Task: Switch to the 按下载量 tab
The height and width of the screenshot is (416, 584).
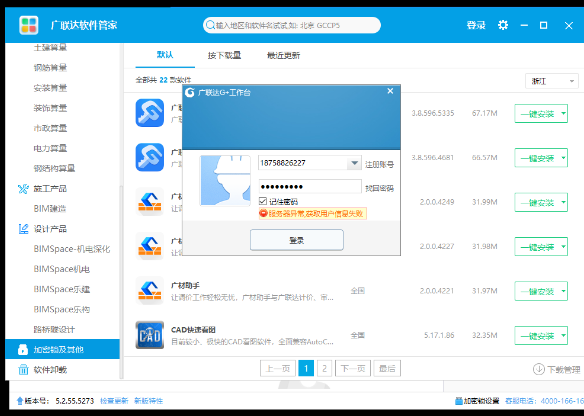Action: point(224,55)
